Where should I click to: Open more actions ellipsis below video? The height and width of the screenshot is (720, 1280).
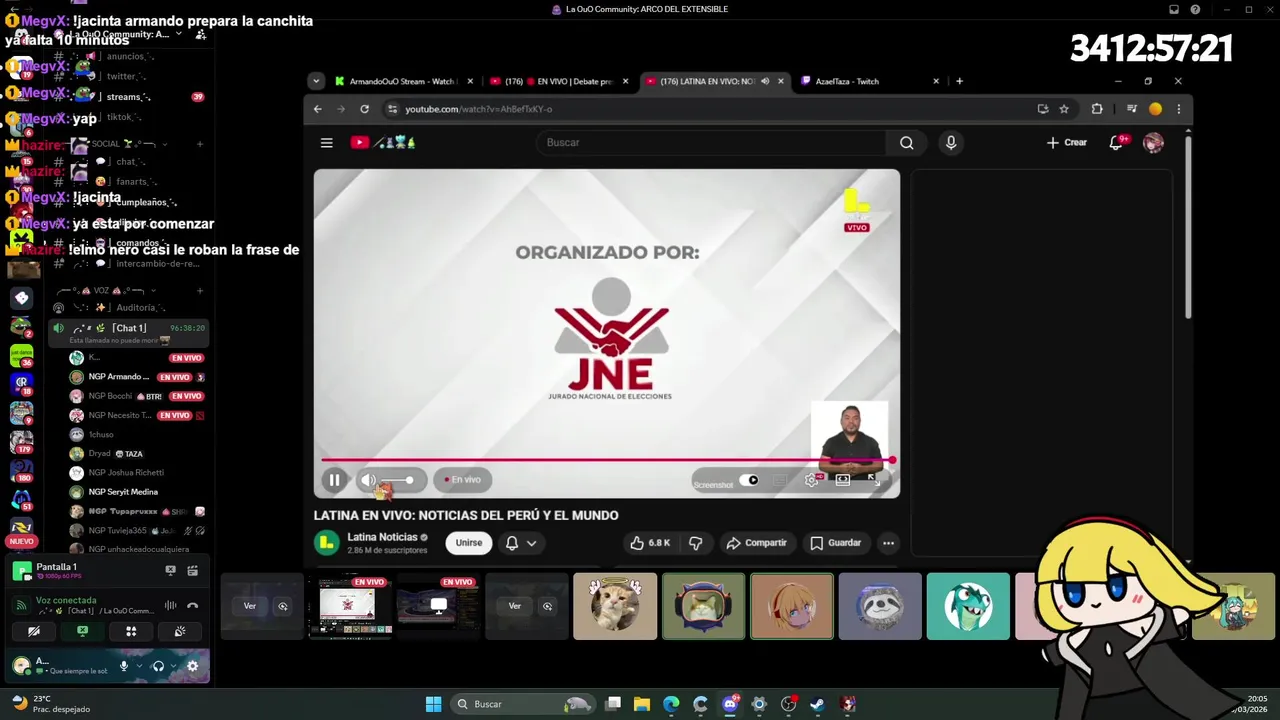[888, 543]
